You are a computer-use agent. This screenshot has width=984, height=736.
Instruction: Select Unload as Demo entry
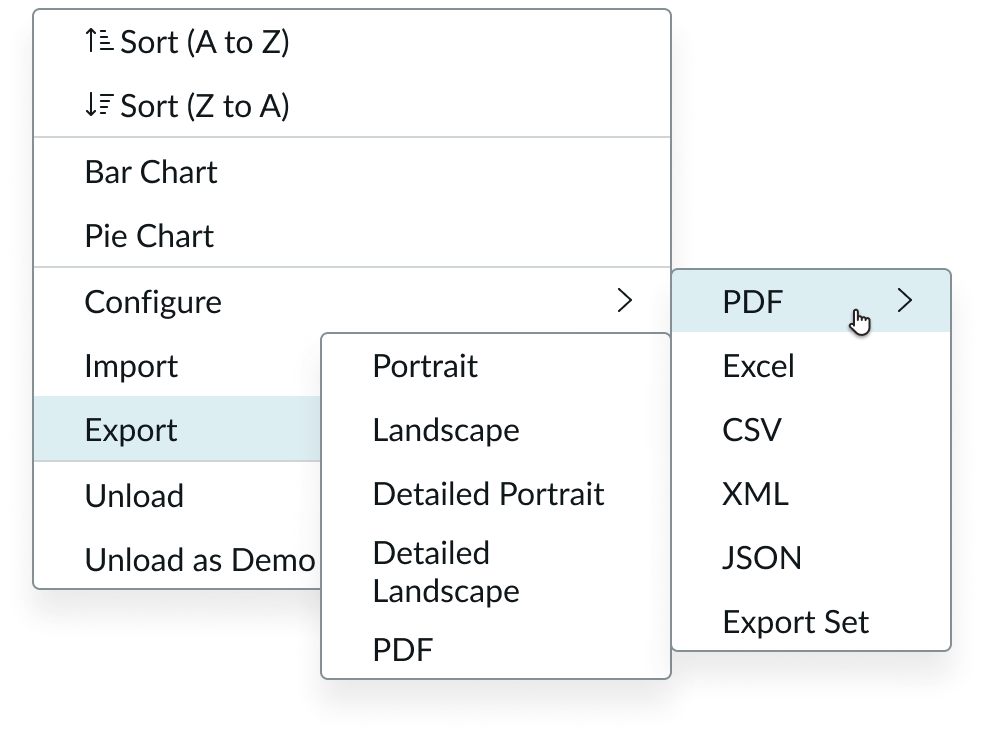click(x=178, y=560)
